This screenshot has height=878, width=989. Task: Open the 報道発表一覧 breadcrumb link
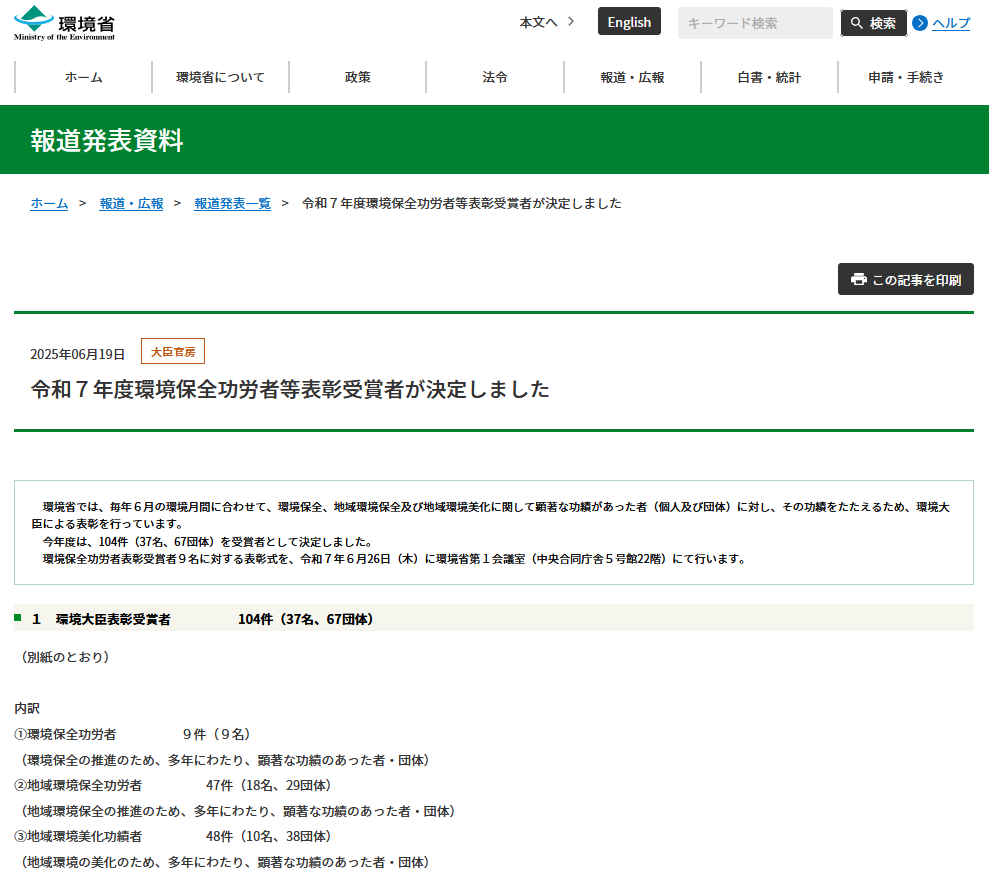coord(232,203)
